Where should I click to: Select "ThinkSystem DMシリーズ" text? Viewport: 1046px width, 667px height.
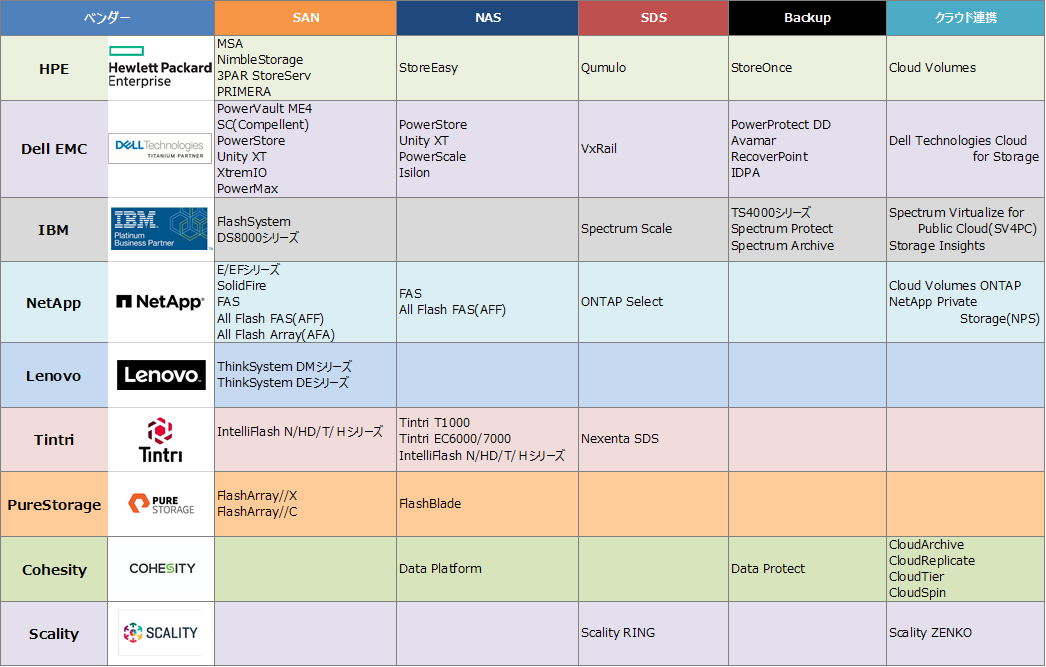click(284, 367)
